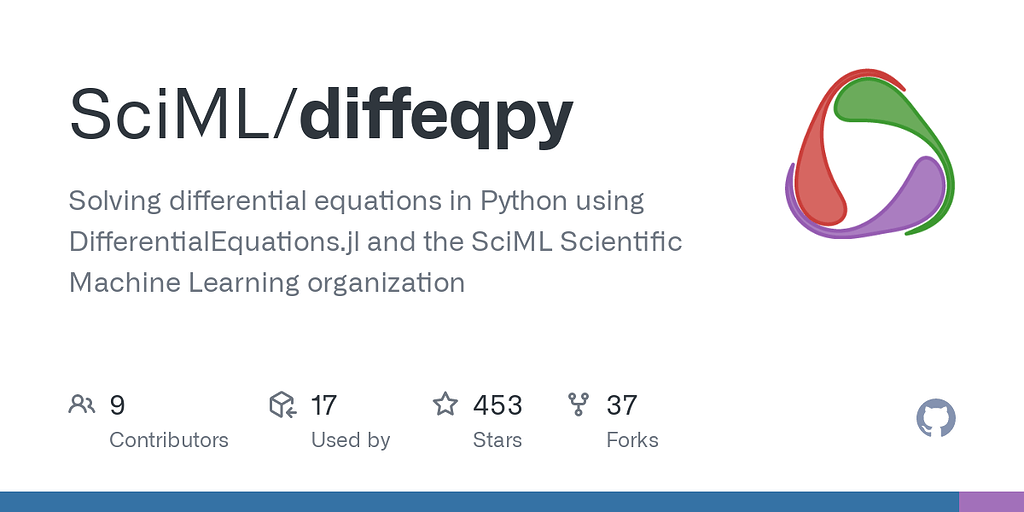Click the Used by label

pyautogui.click(x=350, y=440)
